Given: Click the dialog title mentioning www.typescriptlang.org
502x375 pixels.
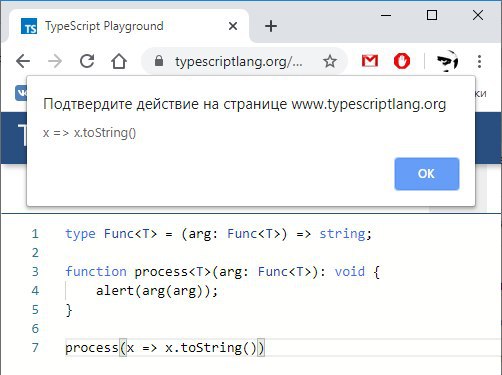Looking at the screenshot, I should (244, 104).
